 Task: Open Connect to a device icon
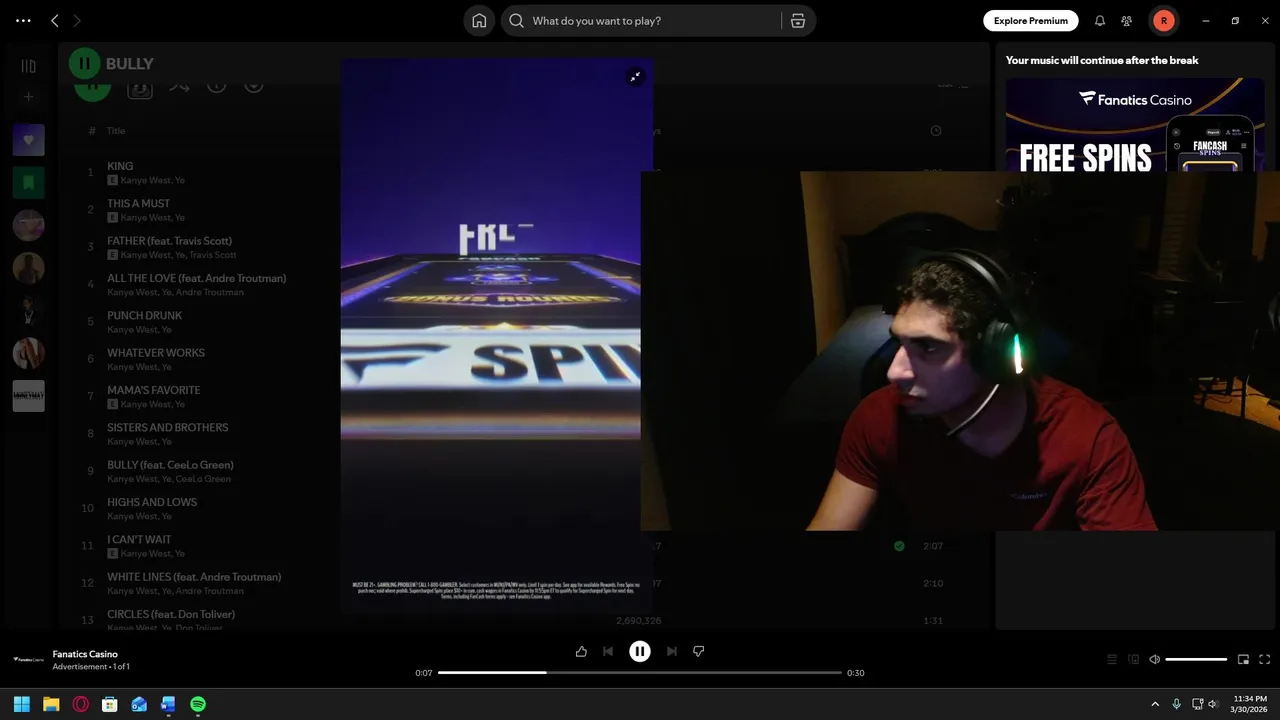[1133, 659]
